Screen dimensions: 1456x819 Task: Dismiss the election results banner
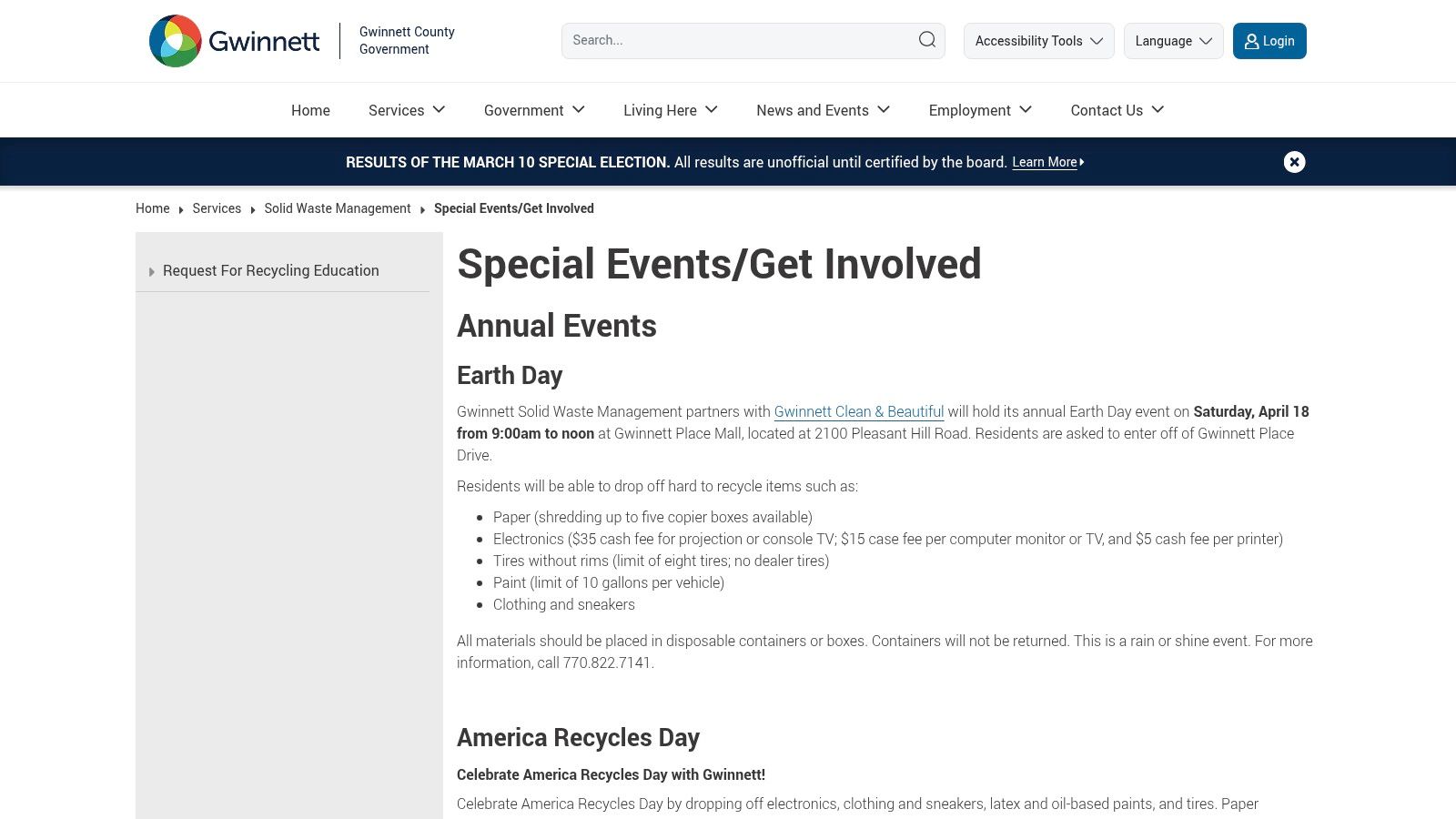[1294, 161]
